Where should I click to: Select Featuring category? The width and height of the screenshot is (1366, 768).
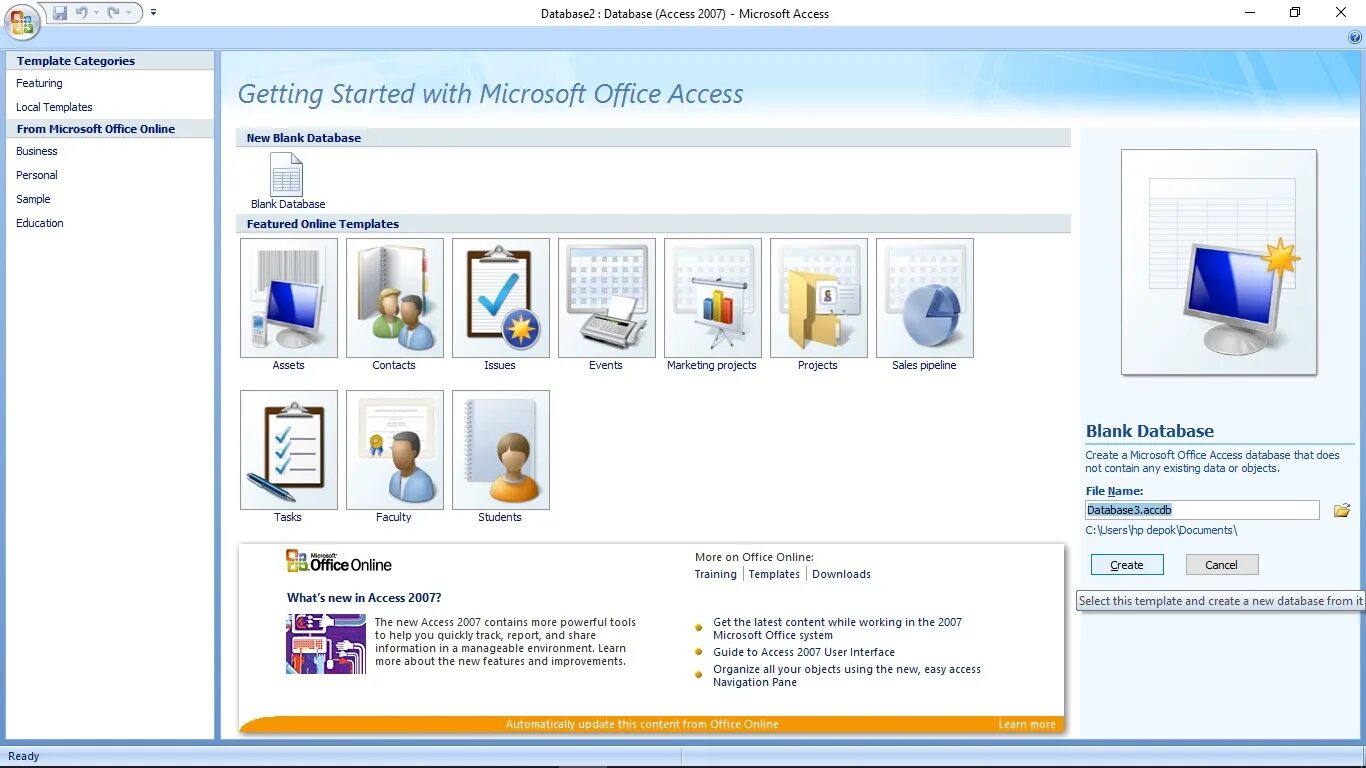[x=39, y=83]
